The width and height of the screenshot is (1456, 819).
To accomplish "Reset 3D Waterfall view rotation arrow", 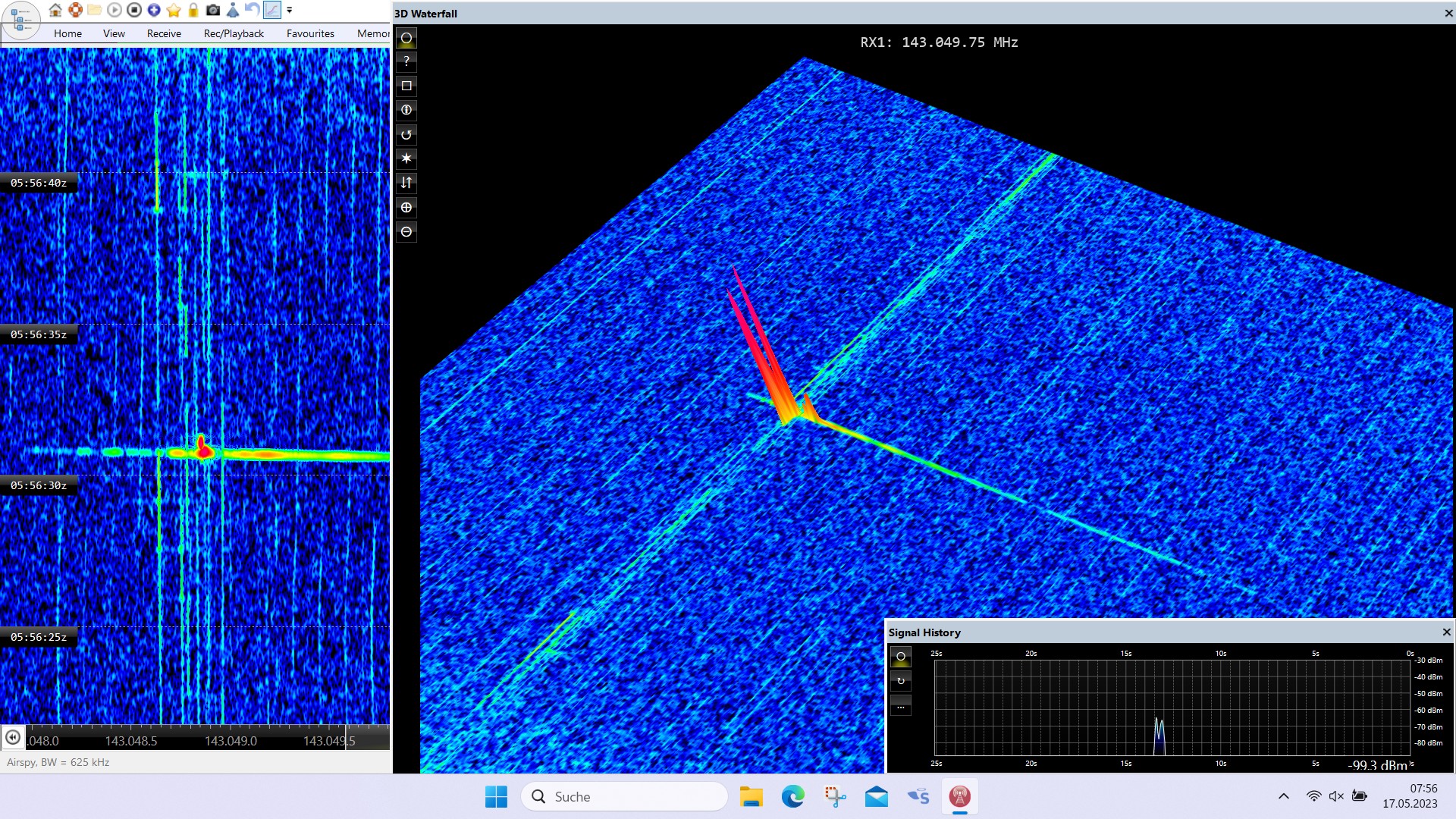I will click(406, 134).
